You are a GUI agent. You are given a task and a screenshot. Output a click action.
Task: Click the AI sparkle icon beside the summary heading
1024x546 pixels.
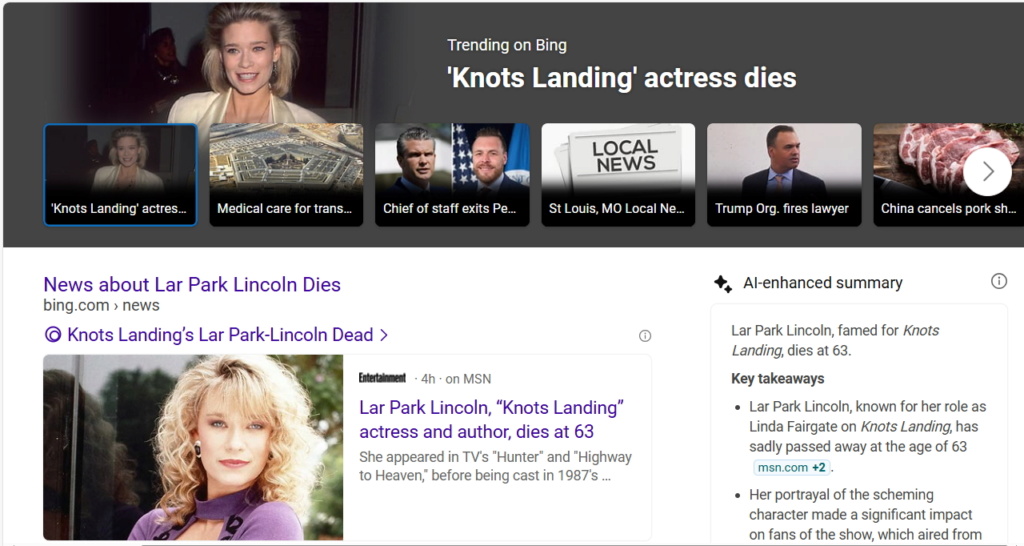click(x=723, y=283)
